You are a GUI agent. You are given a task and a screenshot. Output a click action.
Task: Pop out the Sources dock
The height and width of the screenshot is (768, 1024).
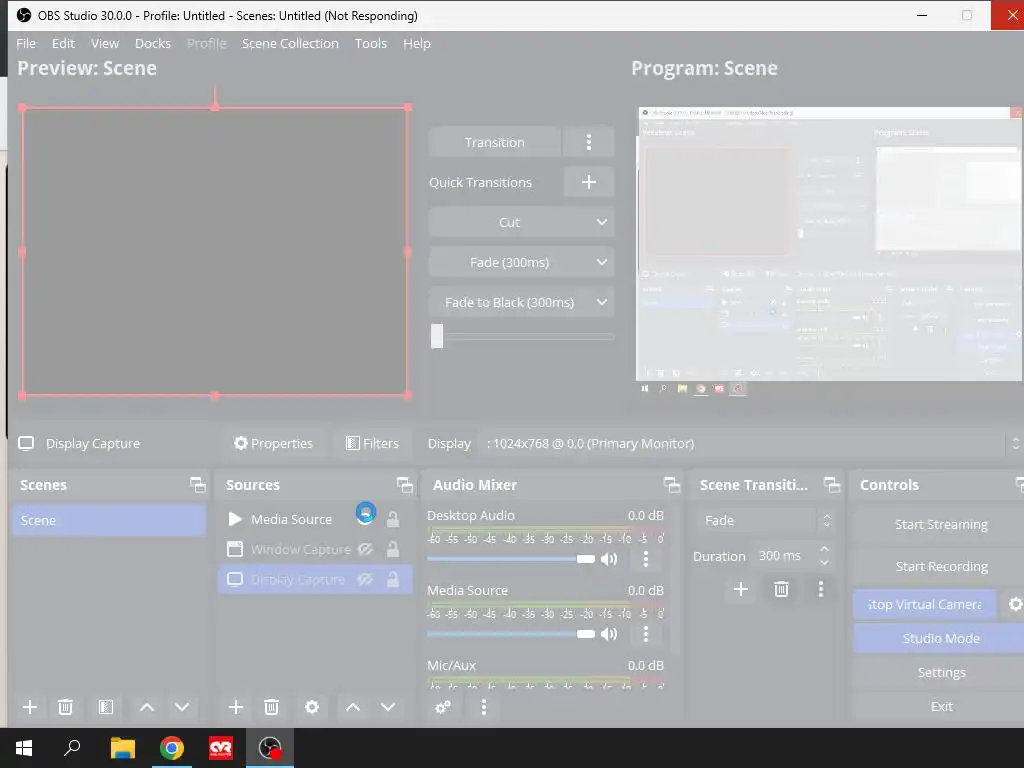(x=404, y=485)
